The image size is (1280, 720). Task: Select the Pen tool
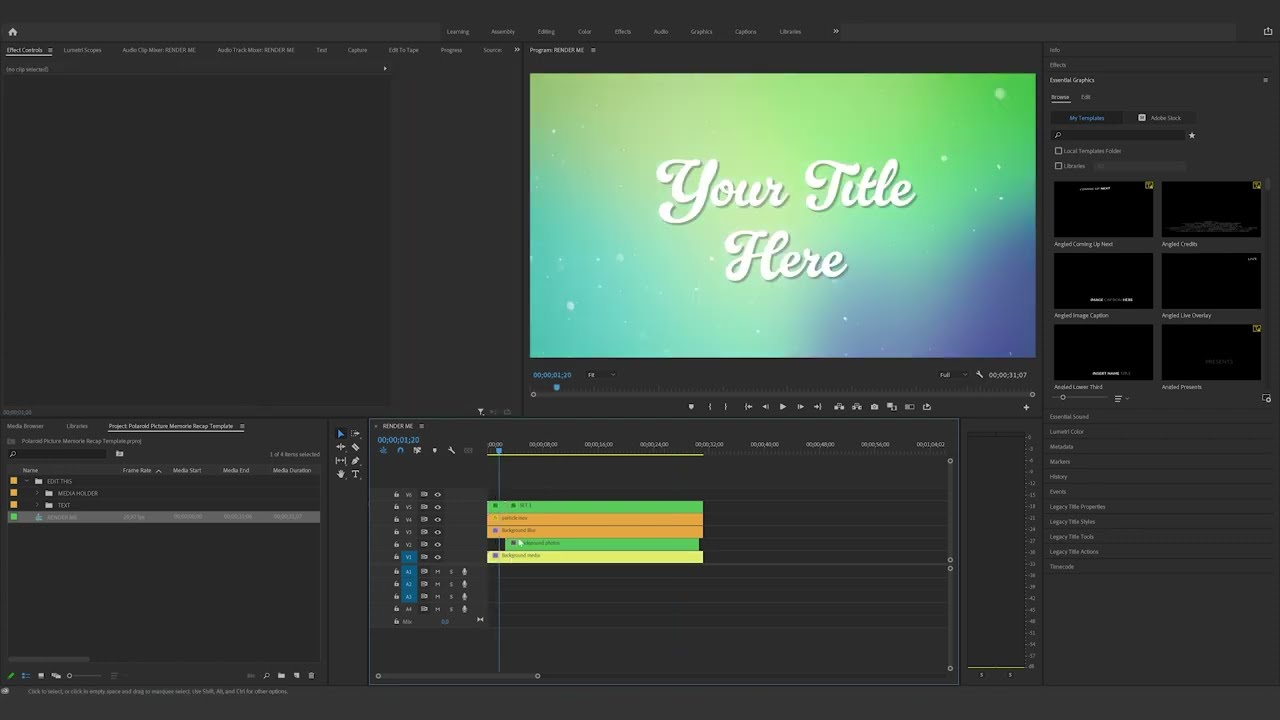pos(355,461)
